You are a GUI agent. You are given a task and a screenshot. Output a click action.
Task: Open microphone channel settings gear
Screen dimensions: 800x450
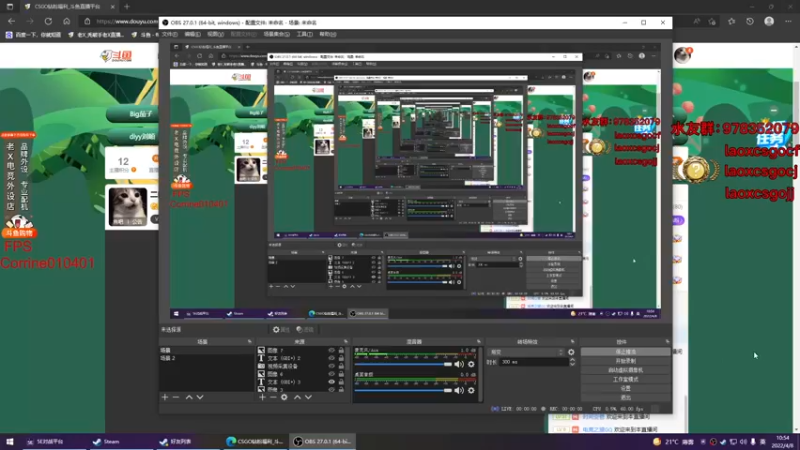tap(471, 364)
